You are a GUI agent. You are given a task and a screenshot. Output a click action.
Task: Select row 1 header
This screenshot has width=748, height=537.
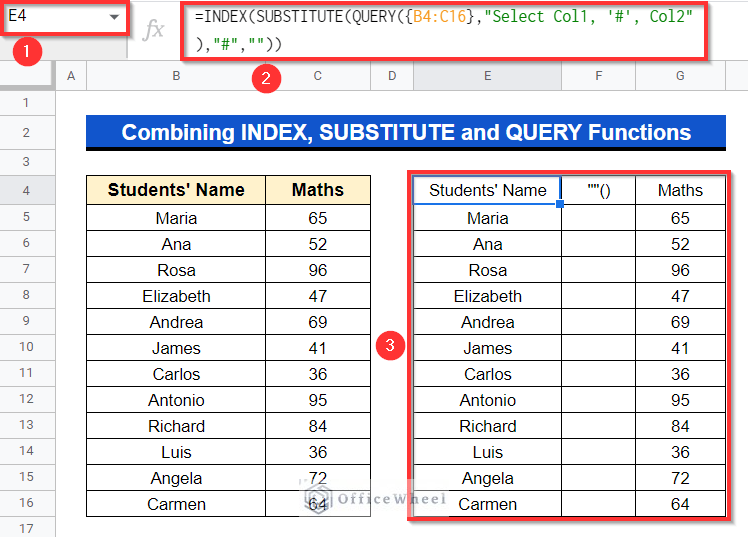pos(26,103)
